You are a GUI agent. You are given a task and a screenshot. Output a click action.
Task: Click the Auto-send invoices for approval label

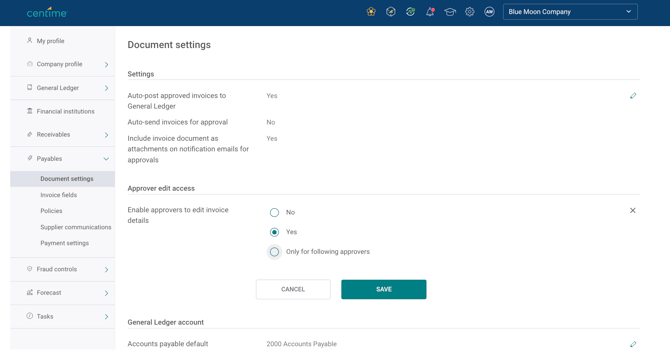(178, 122)
